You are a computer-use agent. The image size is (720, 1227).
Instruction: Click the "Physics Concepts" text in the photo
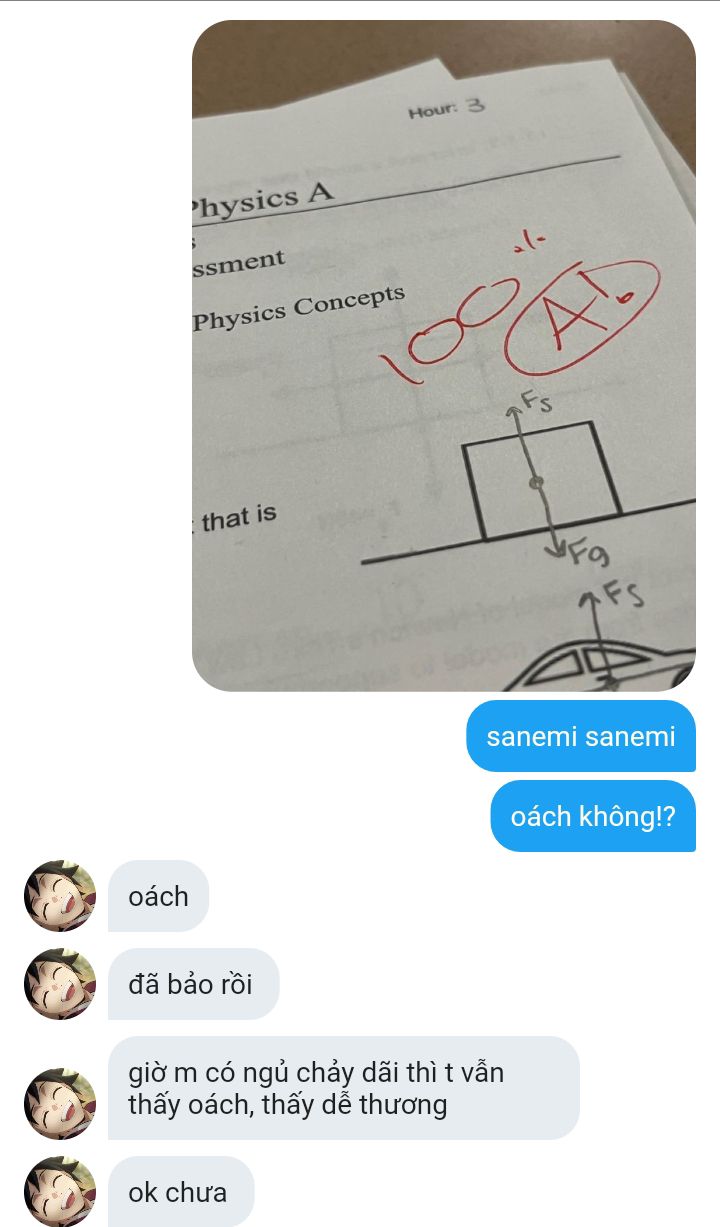pos(298,308)
